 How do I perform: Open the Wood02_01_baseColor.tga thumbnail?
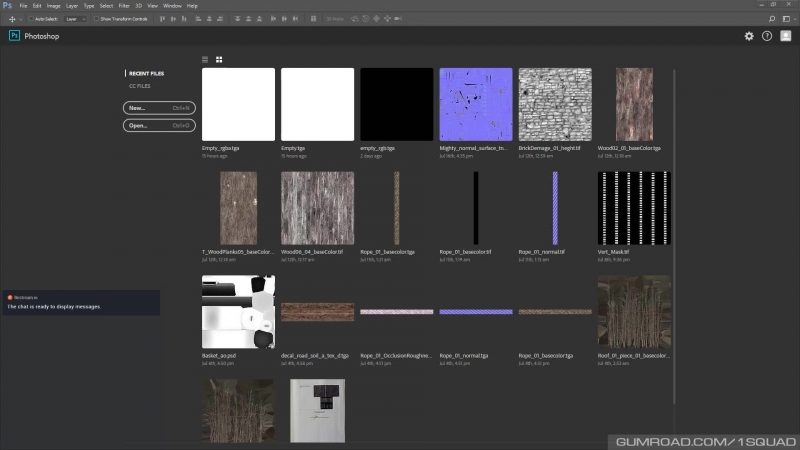(x=634, y=105)
